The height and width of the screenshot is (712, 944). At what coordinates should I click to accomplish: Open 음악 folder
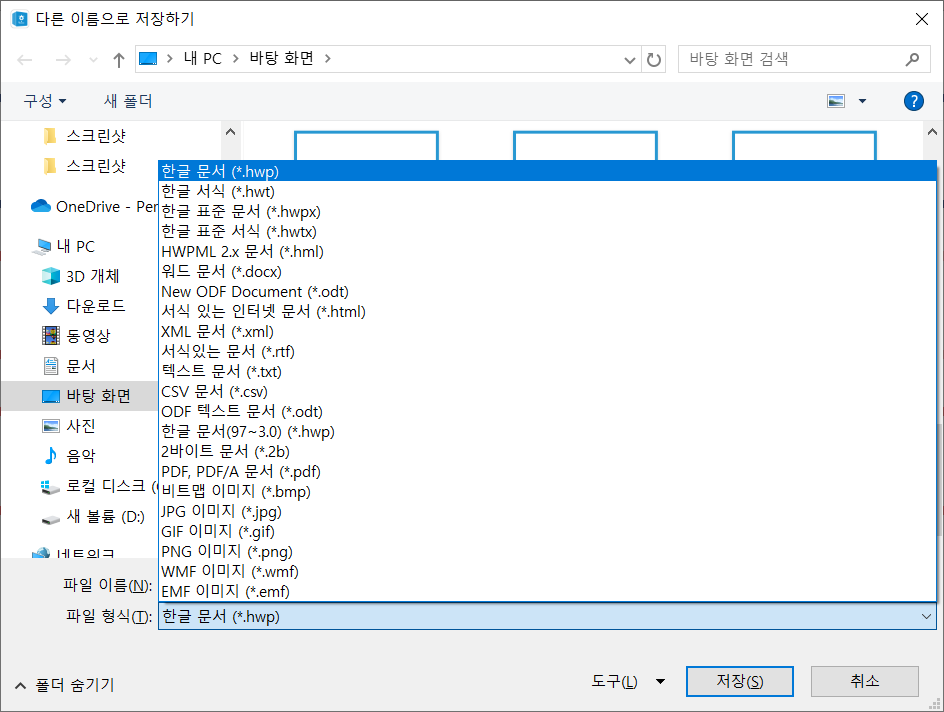[x=69, y=456]
